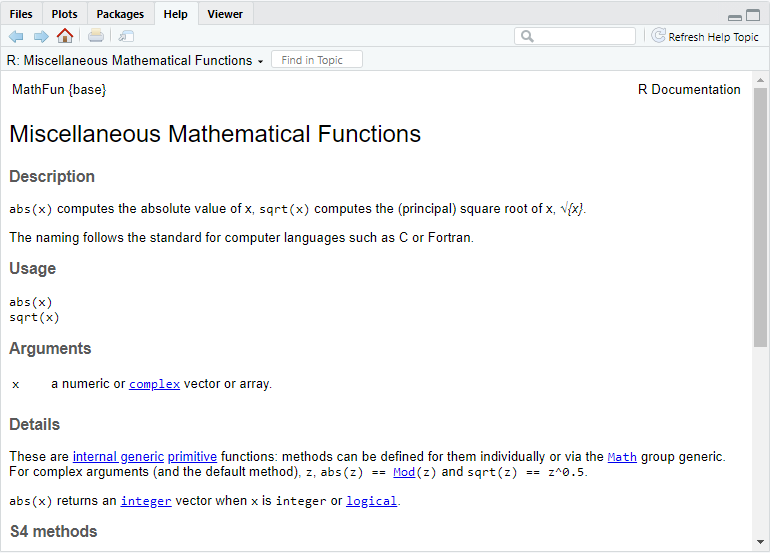This screenshot has width=770, height=553.
Task: Open the Math group generic link
Action: click(621, 457)
